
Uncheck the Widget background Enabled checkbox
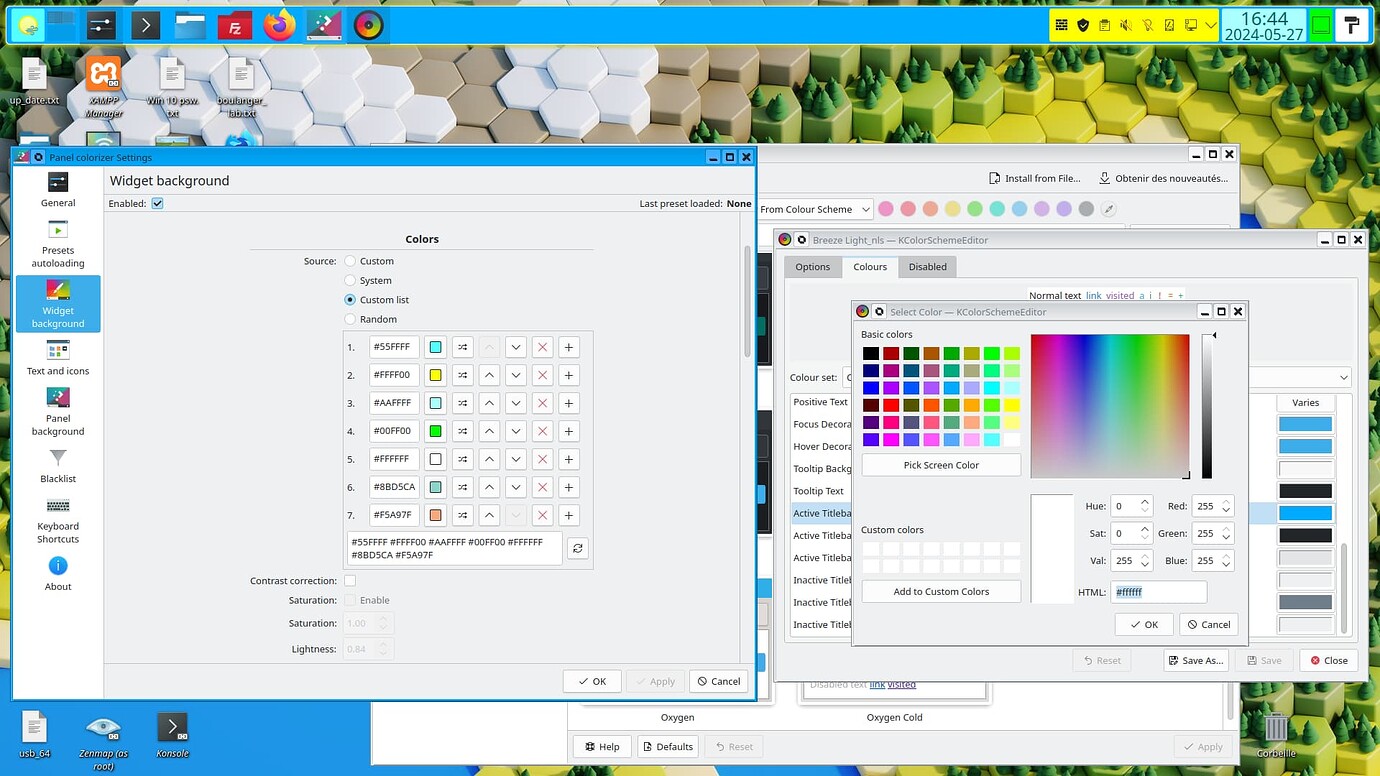pos(157,202)
